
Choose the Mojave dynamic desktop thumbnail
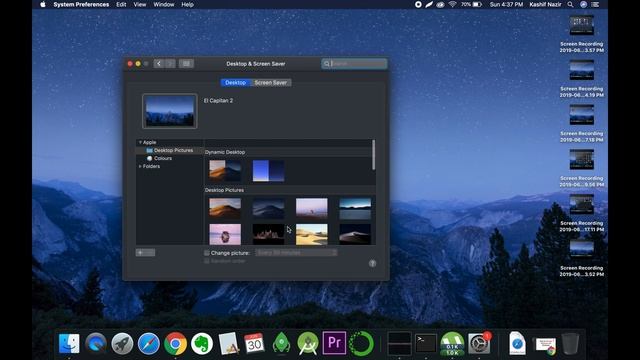225,171
